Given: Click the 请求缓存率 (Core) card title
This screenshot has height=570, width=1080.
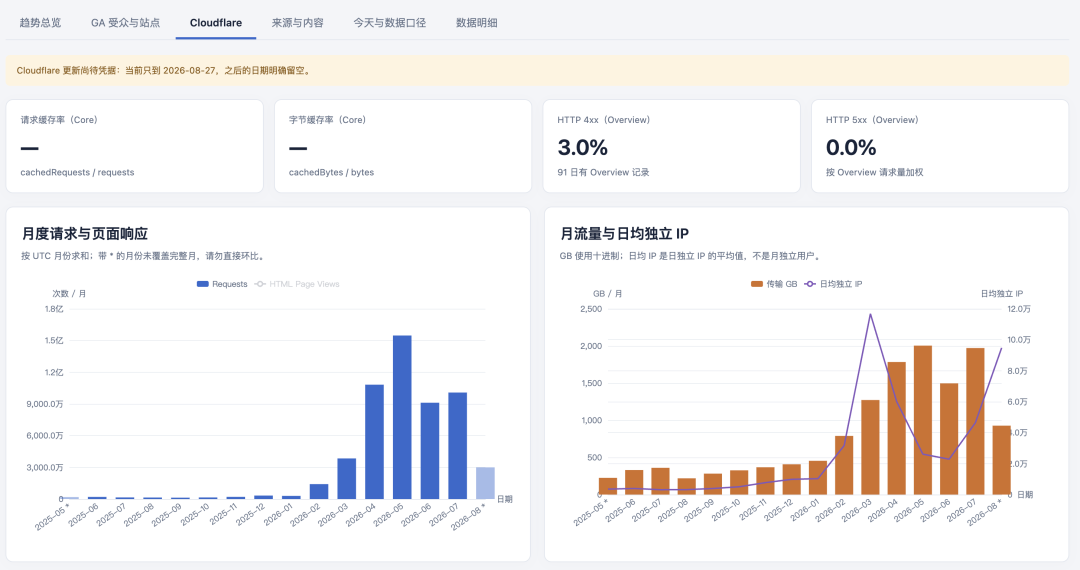Looking at the screenshot, I should [x=59, y=120].
